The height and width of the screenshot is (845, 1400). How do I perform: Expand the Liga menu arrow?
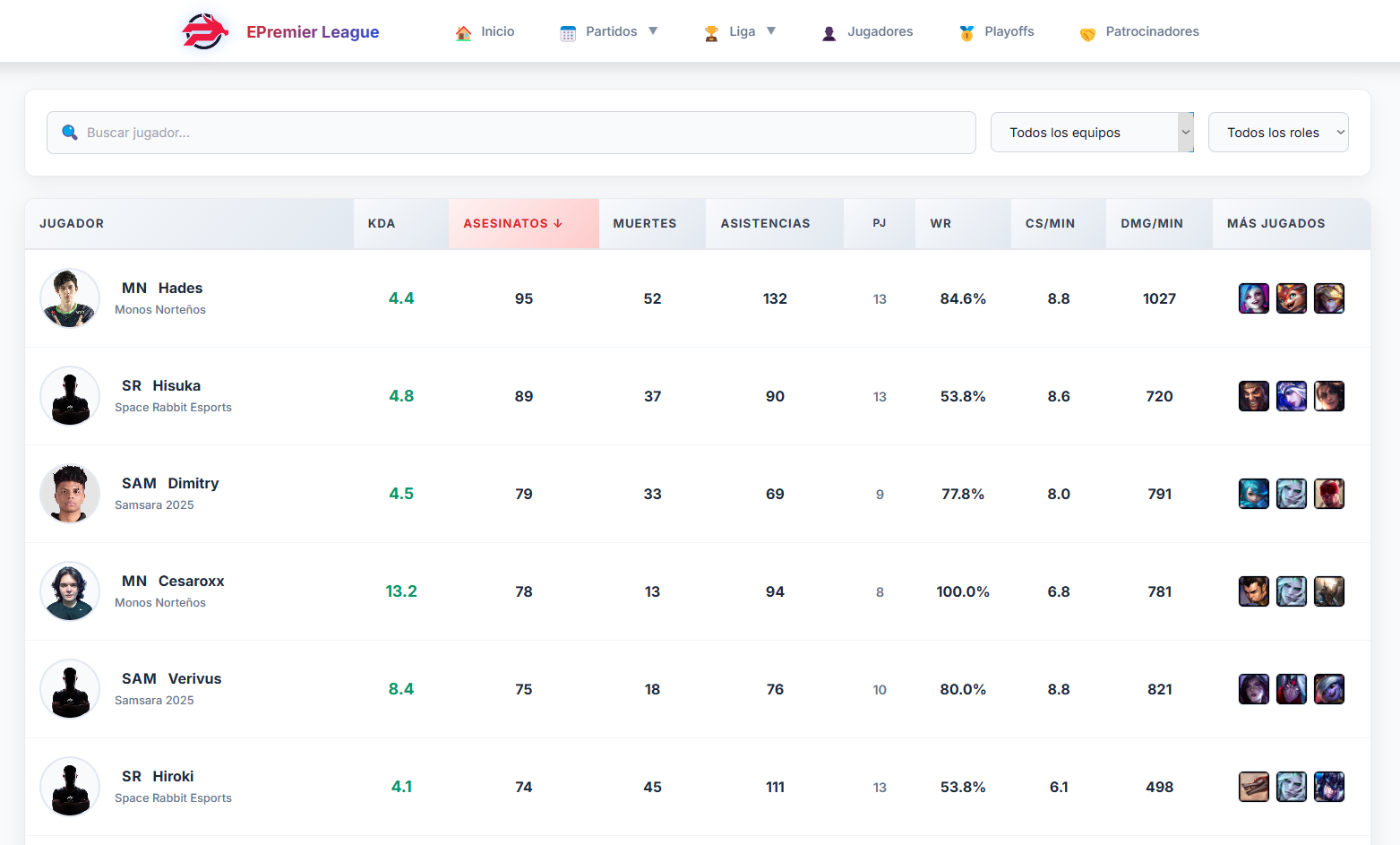(771, 31)
